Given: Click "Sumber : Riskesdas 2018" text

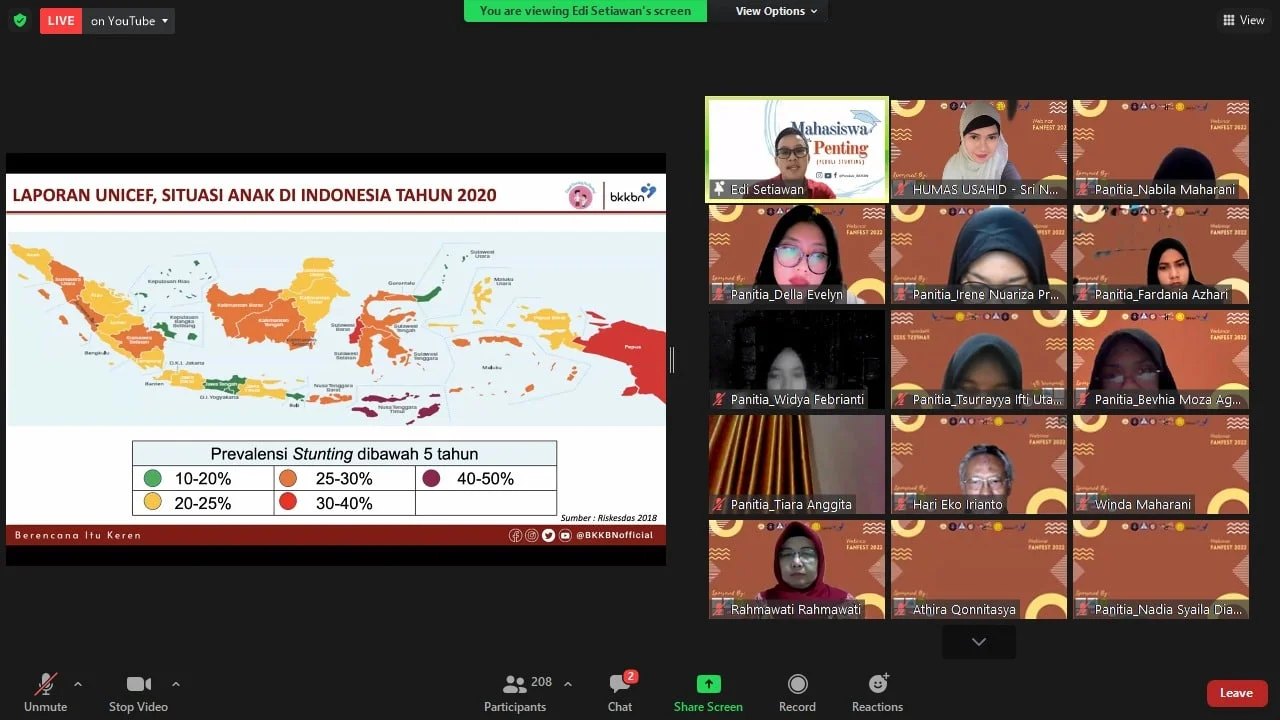Looking at the screenshot, I should click(x=609, y=517).
